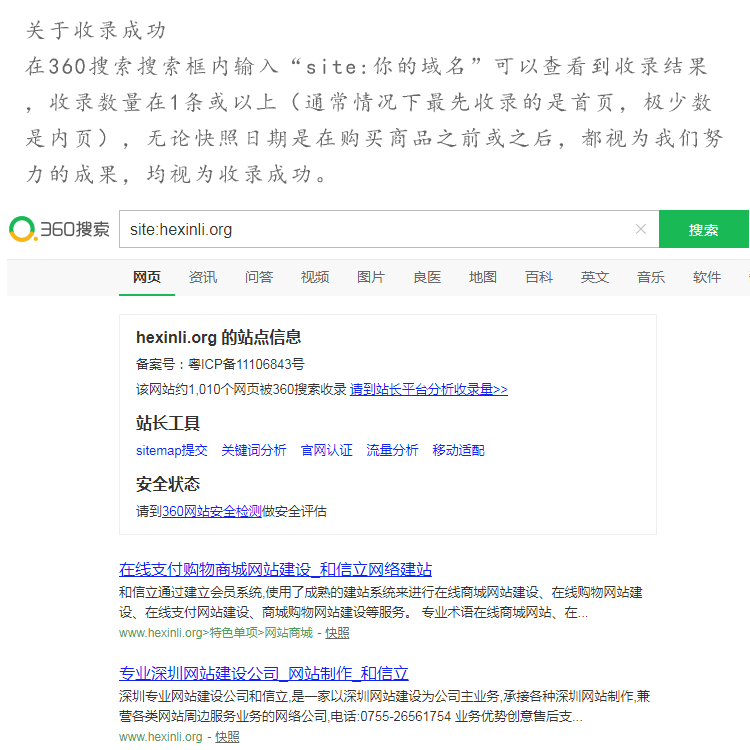
Task: Open the 官网认证 link
Action: [326, 450]
